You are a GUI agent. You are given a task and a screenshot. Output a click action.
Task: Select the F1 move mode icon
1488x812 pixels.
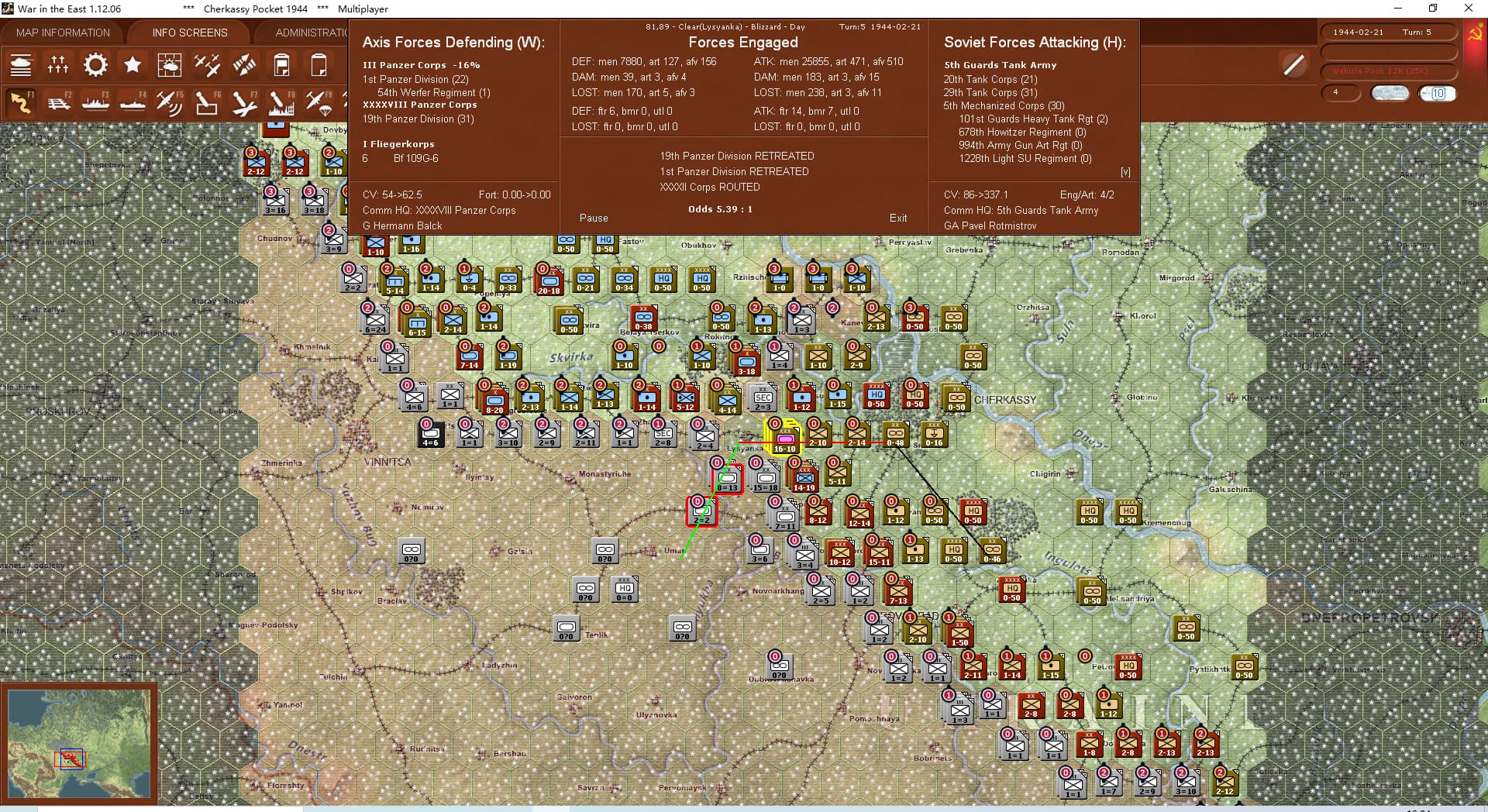tap(21, 102)
